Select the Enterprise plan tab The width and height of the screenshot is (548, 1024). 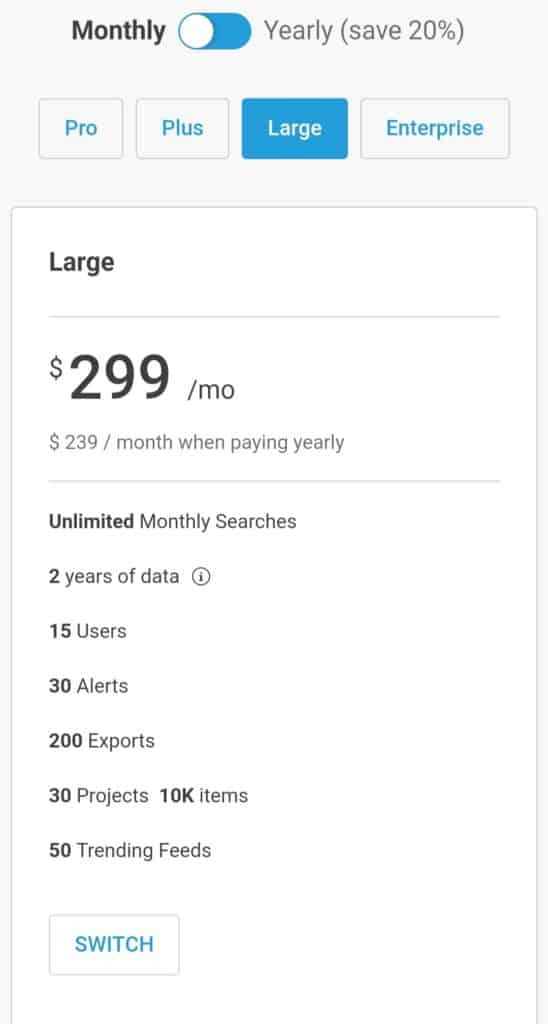[x=435, y=128]
